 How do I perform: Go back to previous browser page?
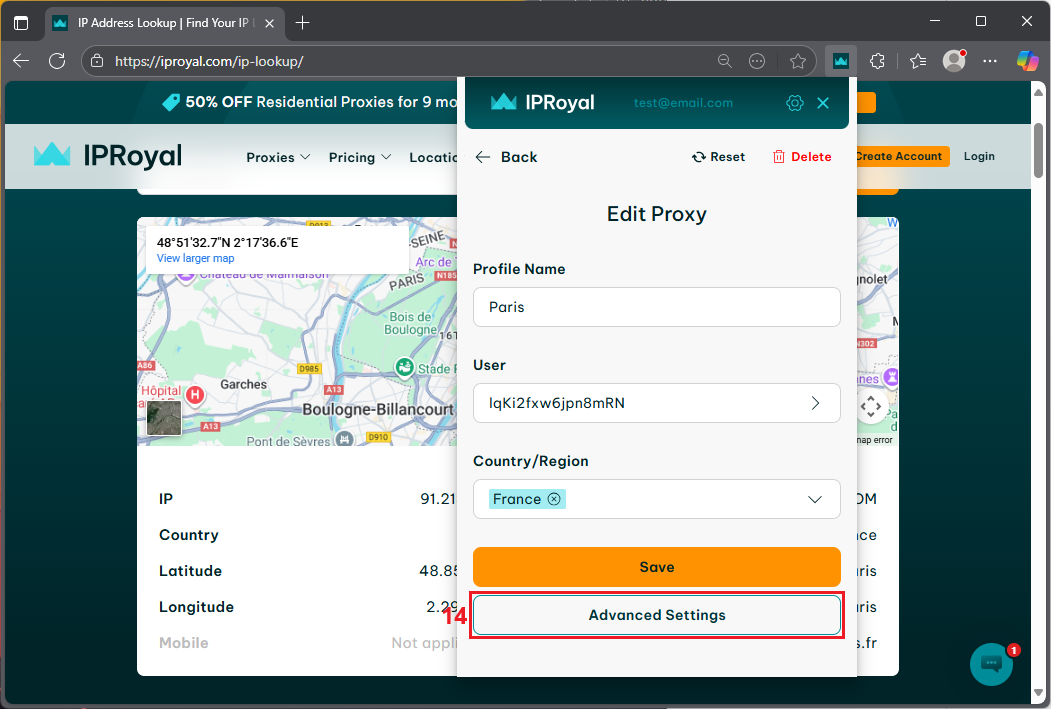(21, 61)
